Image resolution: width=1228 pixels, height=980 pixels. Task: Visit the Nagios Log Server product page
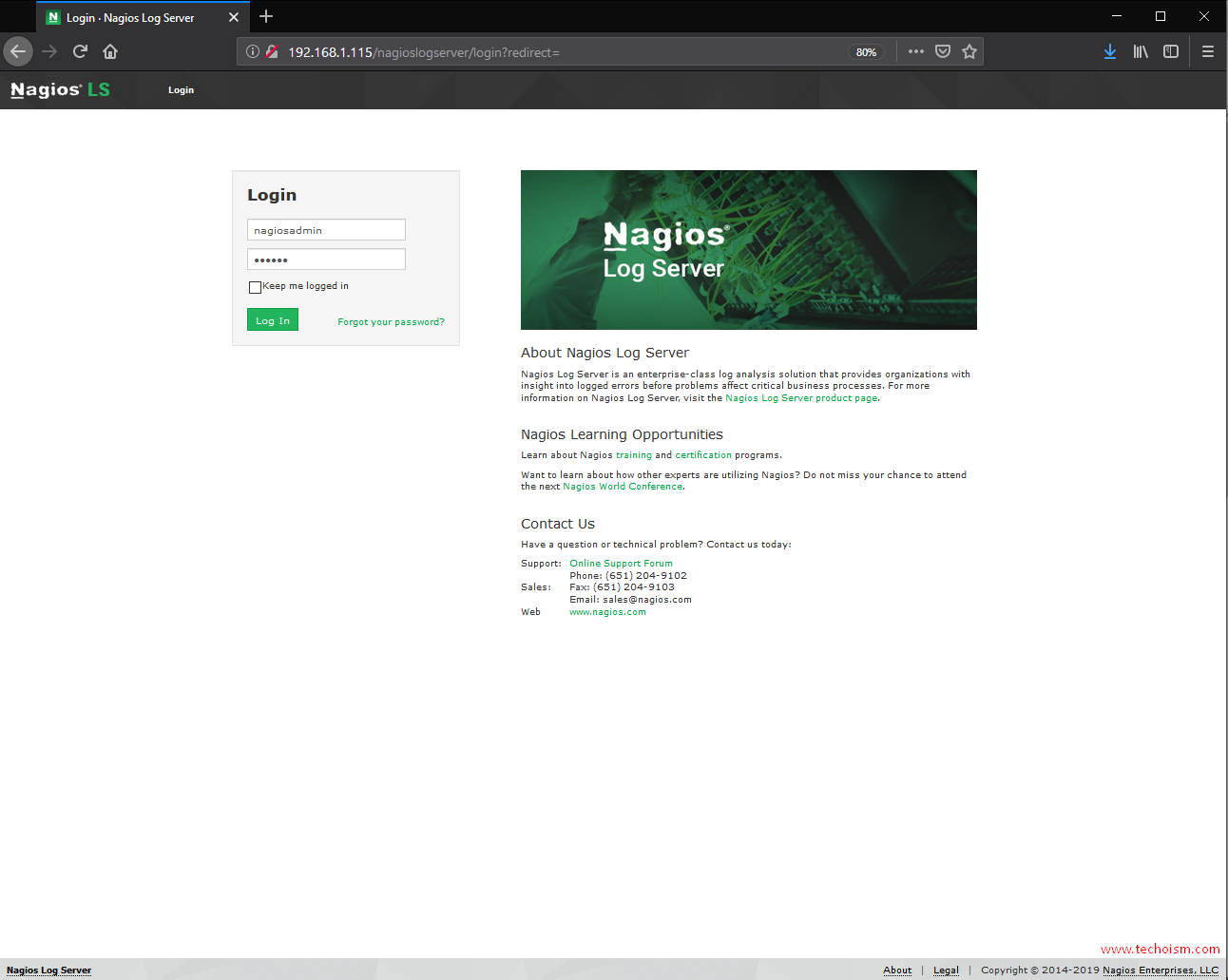tap(801, 398)
